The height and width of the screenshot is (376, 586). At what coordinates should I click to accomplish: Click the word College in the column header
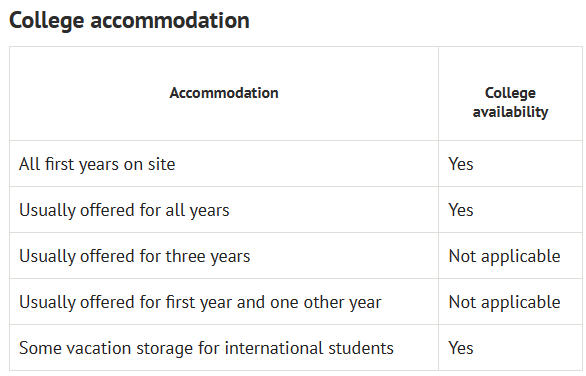pos(510,93)
